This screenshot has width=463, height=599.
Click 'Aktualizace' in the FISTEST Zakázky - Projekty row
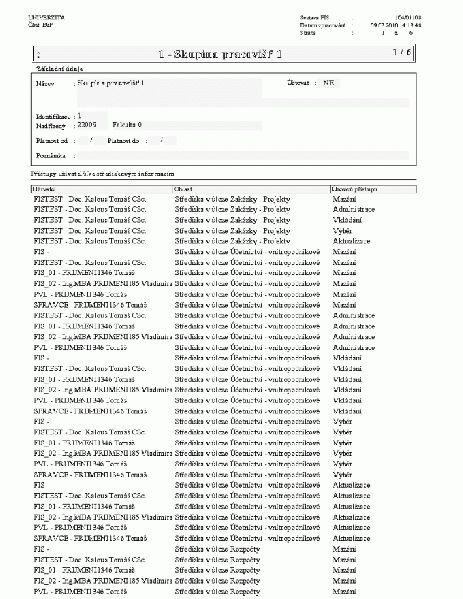351,241
